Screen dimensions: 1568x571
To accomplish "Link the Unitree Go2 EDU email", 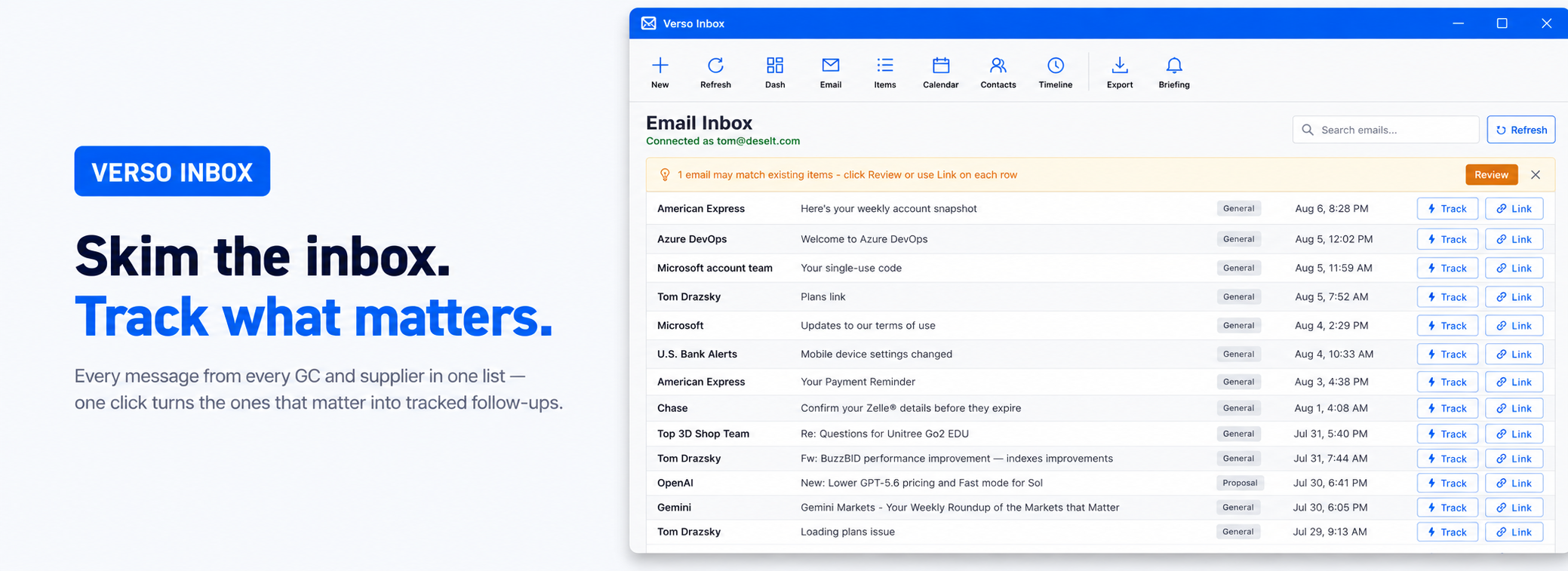I will coord(1514,434).
